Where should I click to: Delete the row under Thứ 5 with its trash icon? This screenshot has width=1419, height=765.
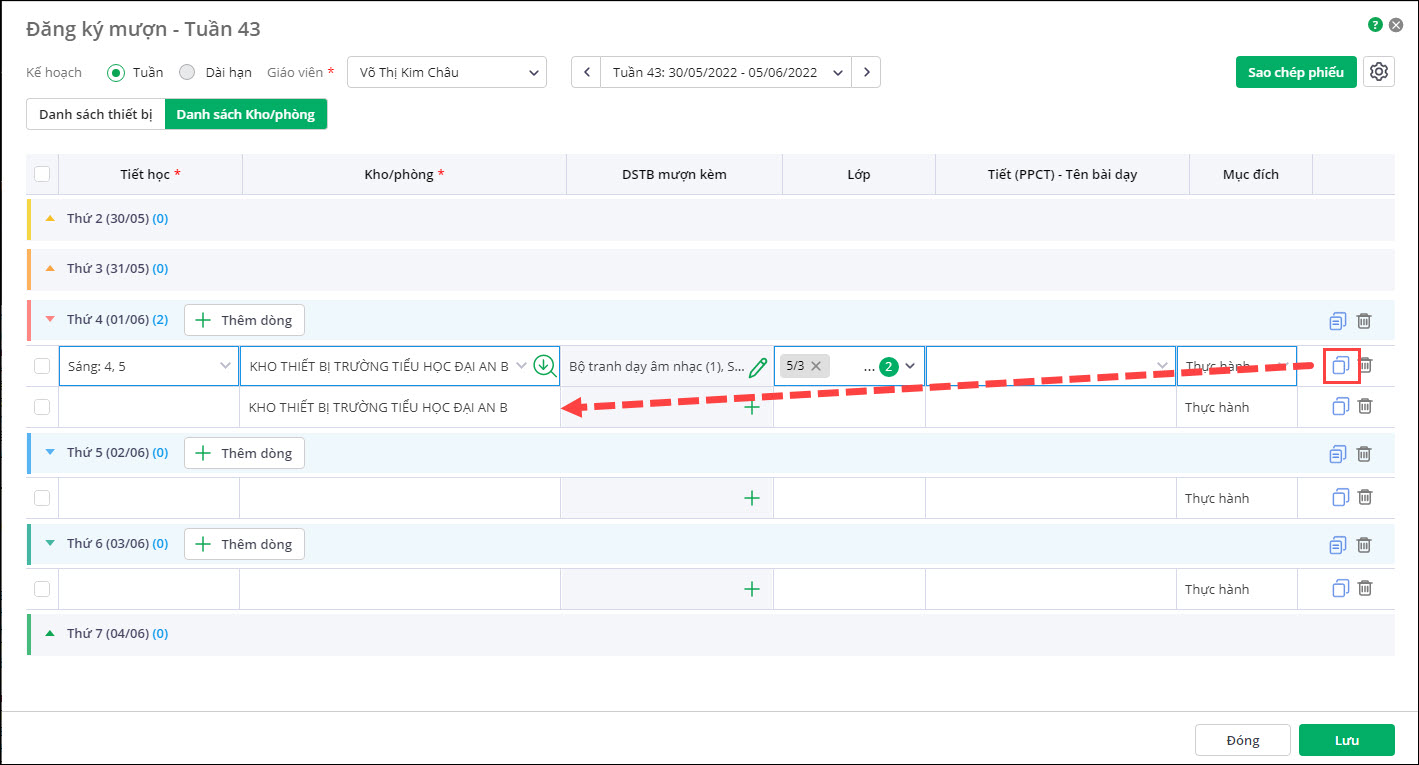[1365, 498]
